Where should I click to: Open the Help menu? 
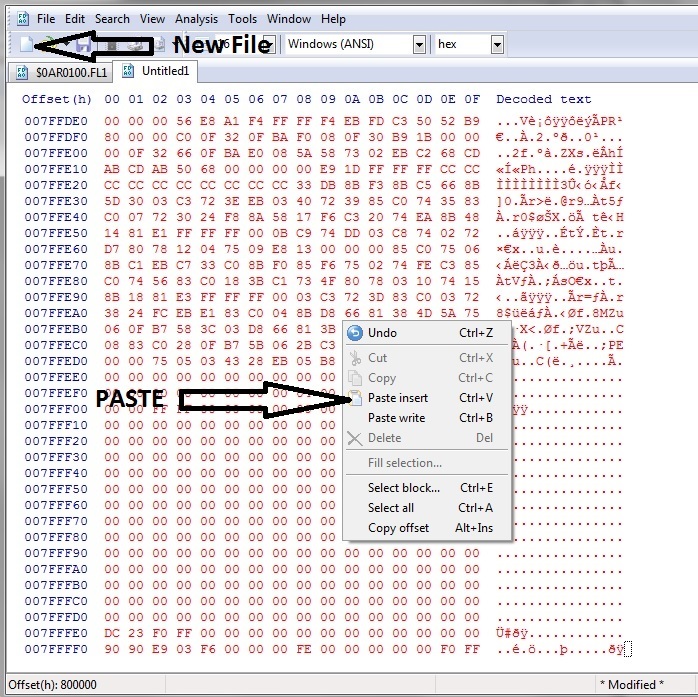coord(333,19)
